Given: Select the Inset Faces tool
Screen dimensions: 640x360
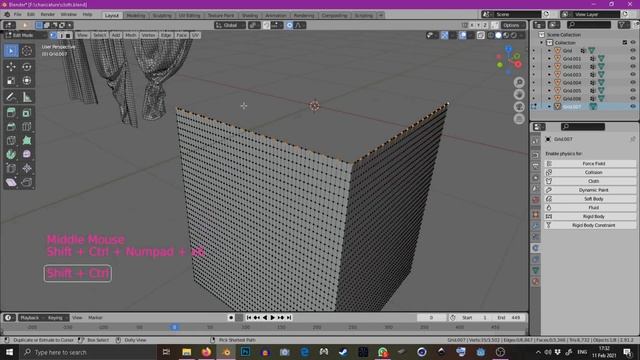Looking at the screenshot, I should pyautogui.click(x=27, y=113).
